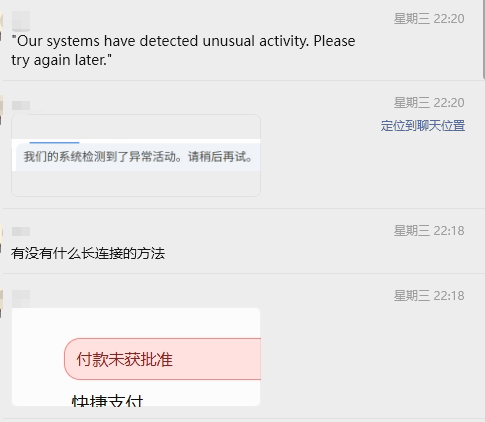
Task: Click the 星期三 22:20 timestamp of the English message
Action: [429, 19]
